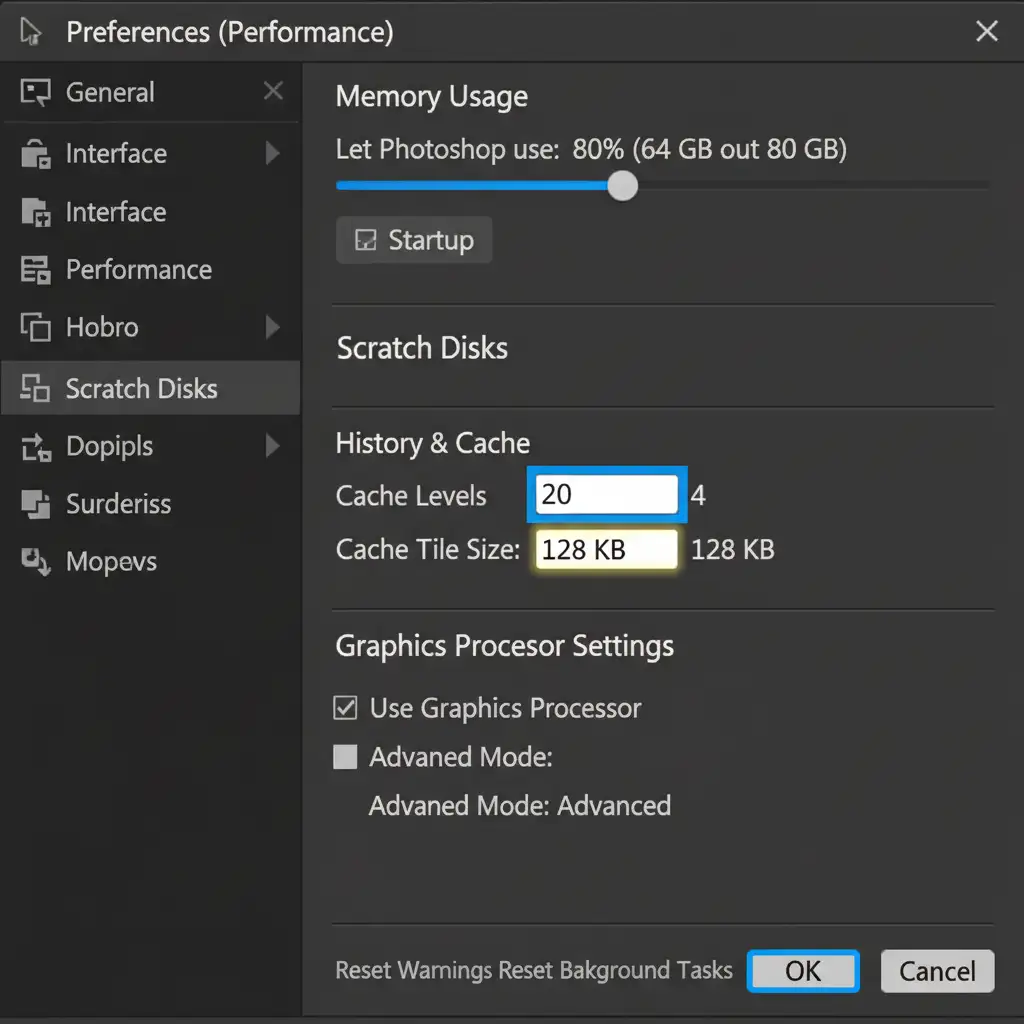Disable the Use Graphics Processor checkbox
Image resolution: width=1024 pixels, height=1024 pixels.
coord(345,709)
